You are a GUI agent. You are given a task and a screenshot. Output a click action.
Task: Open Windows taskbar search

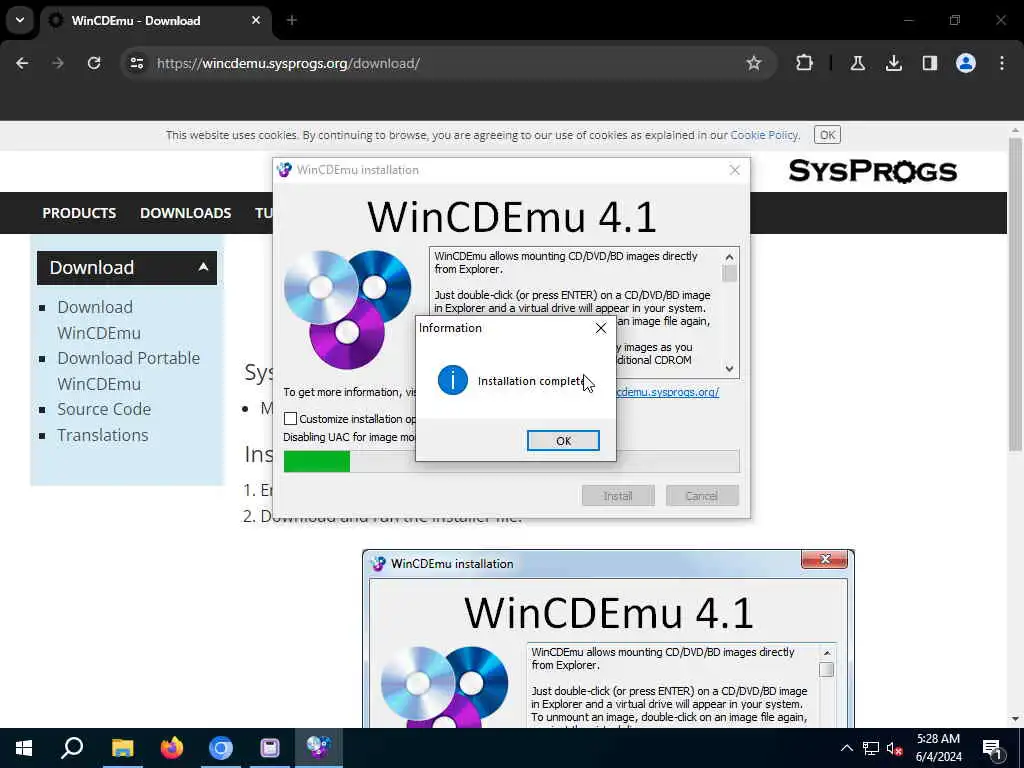pos(72,748)
